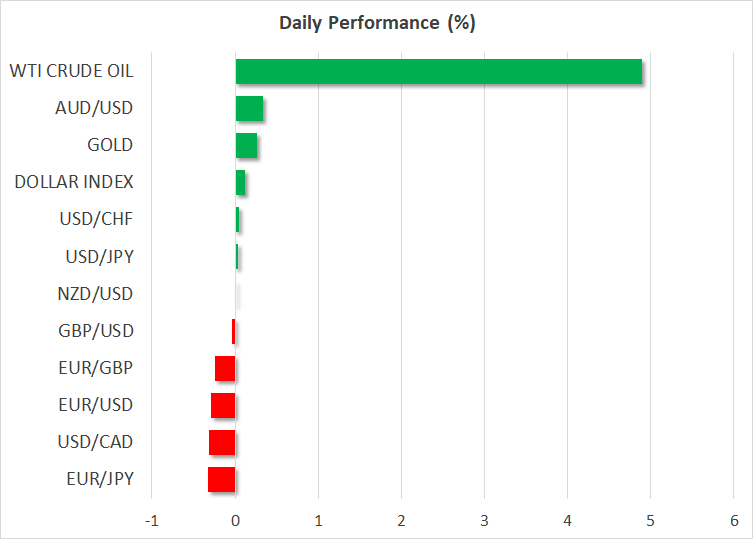
Task: Click the Dollar Index green bar
Action: 240,182
